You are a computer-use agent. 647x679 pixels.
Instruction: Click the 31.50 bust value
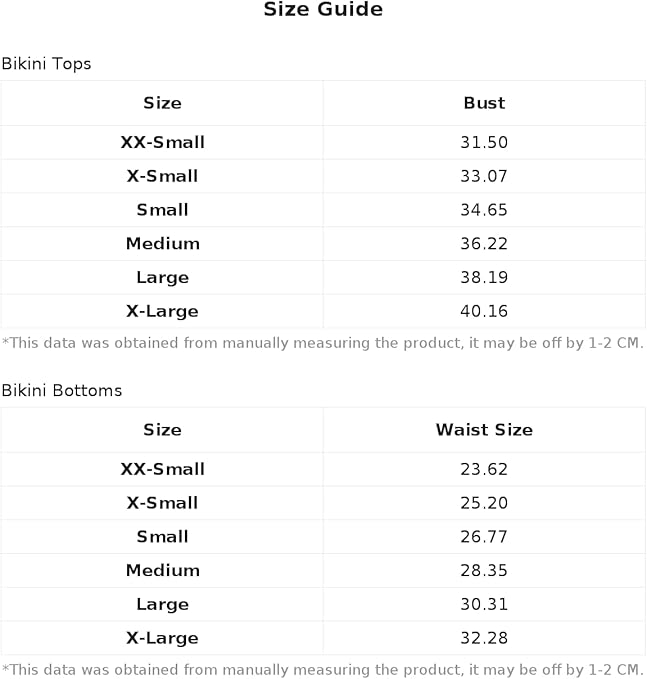point(484,143)
